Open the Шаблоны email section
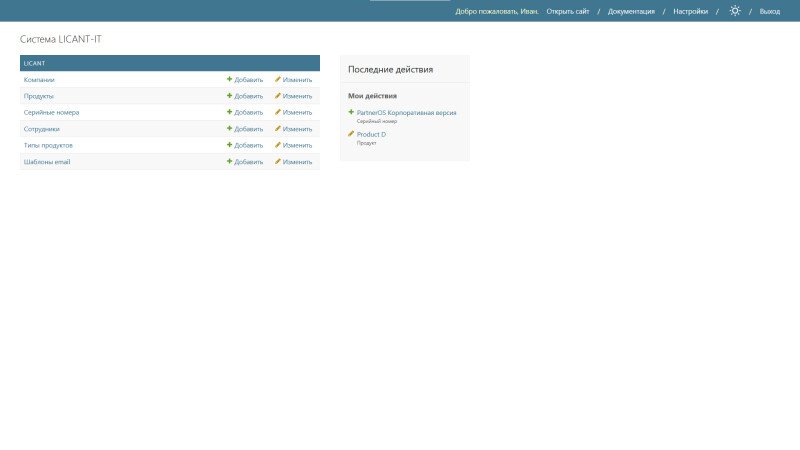The height and width of the screenshot is (450, 800). [x=47, y=161]
